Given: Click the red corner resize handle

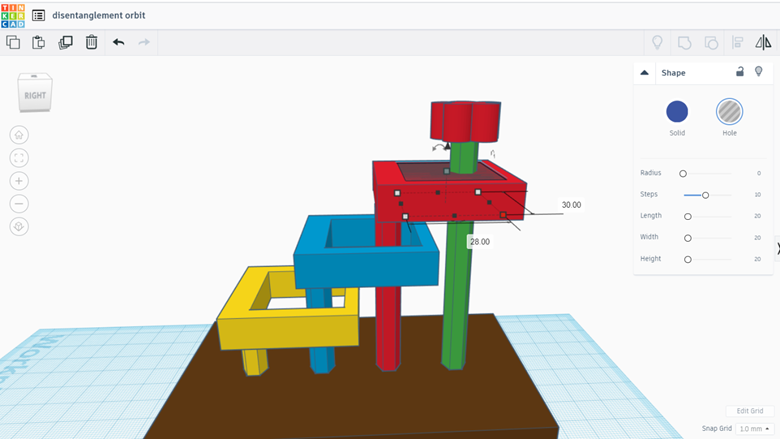Looking at the screenshot, I should pyautogui.click(x=503, y=215).
